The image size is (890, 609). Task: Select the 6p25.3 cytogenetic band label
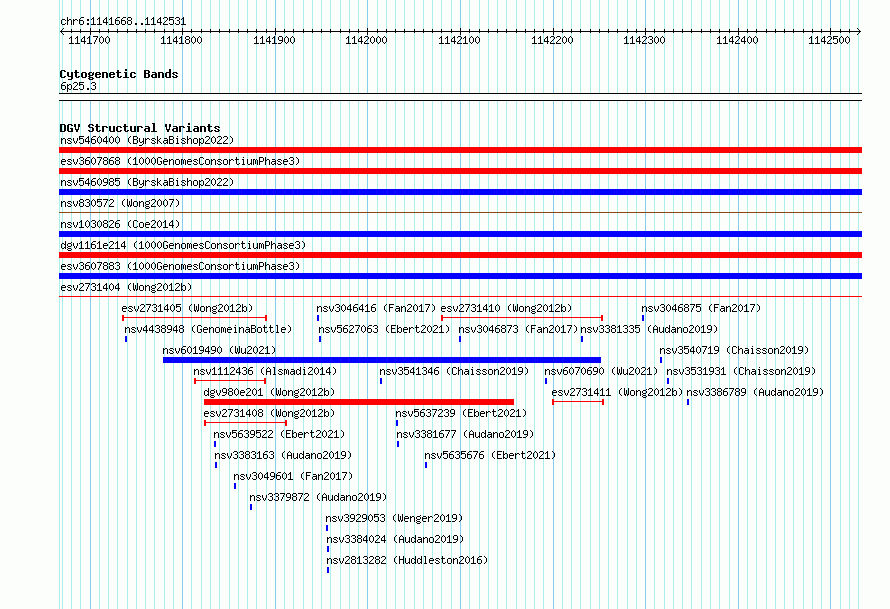(78, 86)
